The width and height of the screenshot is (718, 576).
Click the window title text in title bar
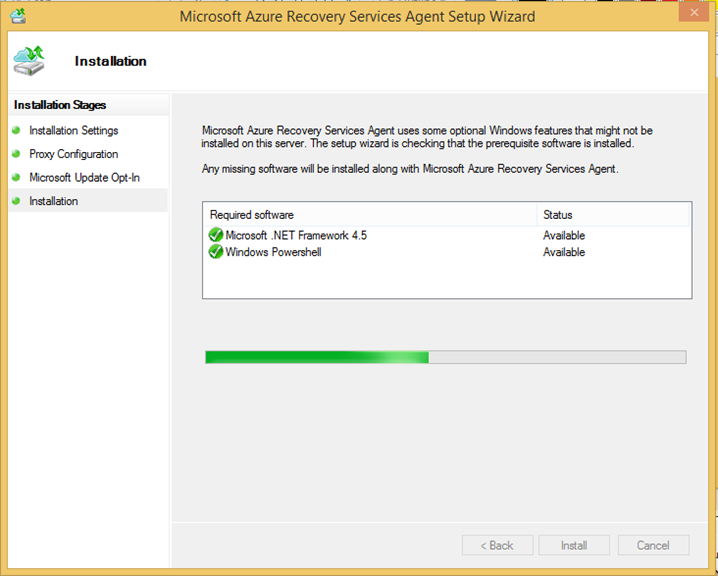pyautogui.click(x=357, y=16)
